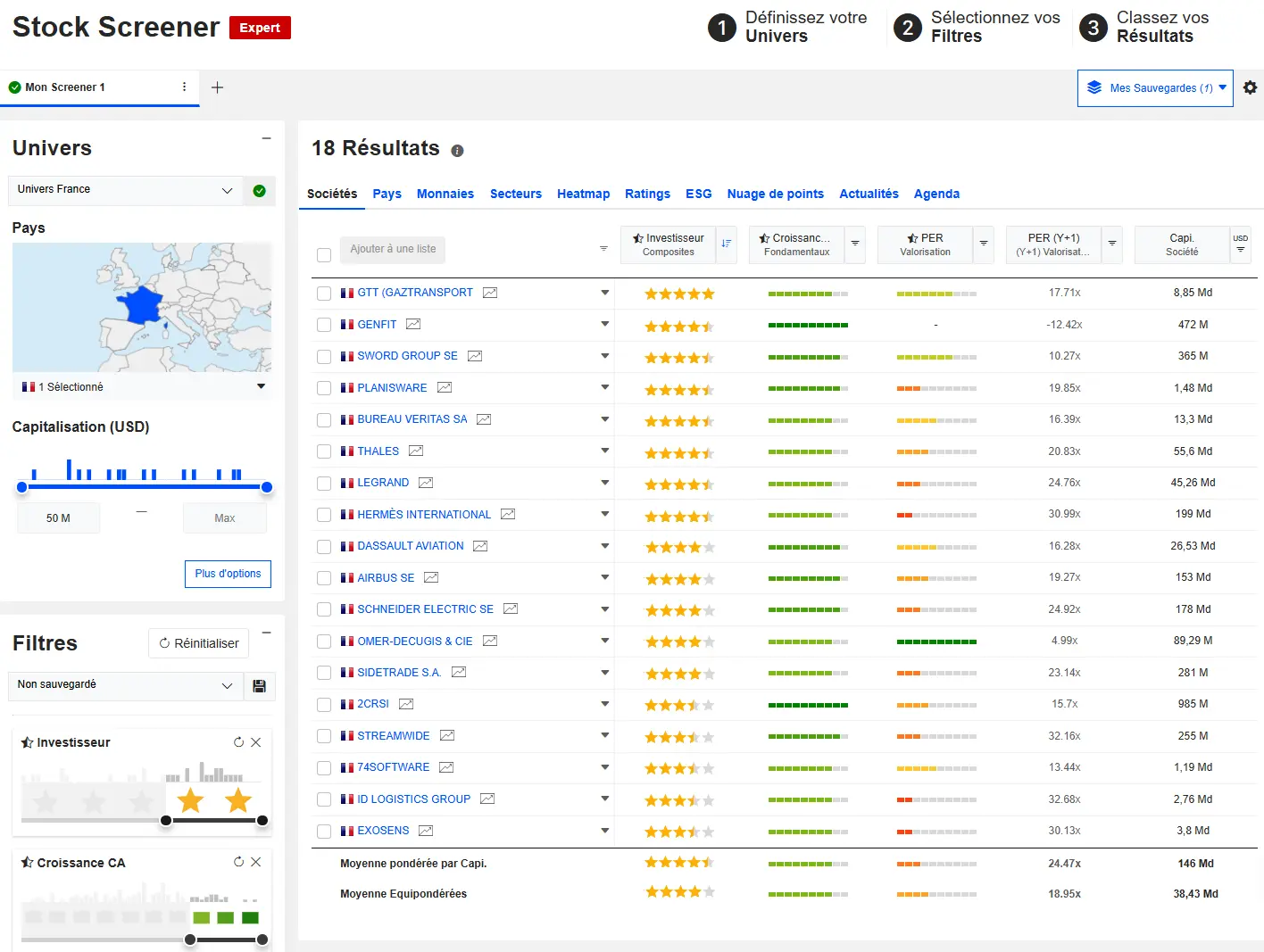
Task: Open the settings gear icon
Action: (1250, 87)
